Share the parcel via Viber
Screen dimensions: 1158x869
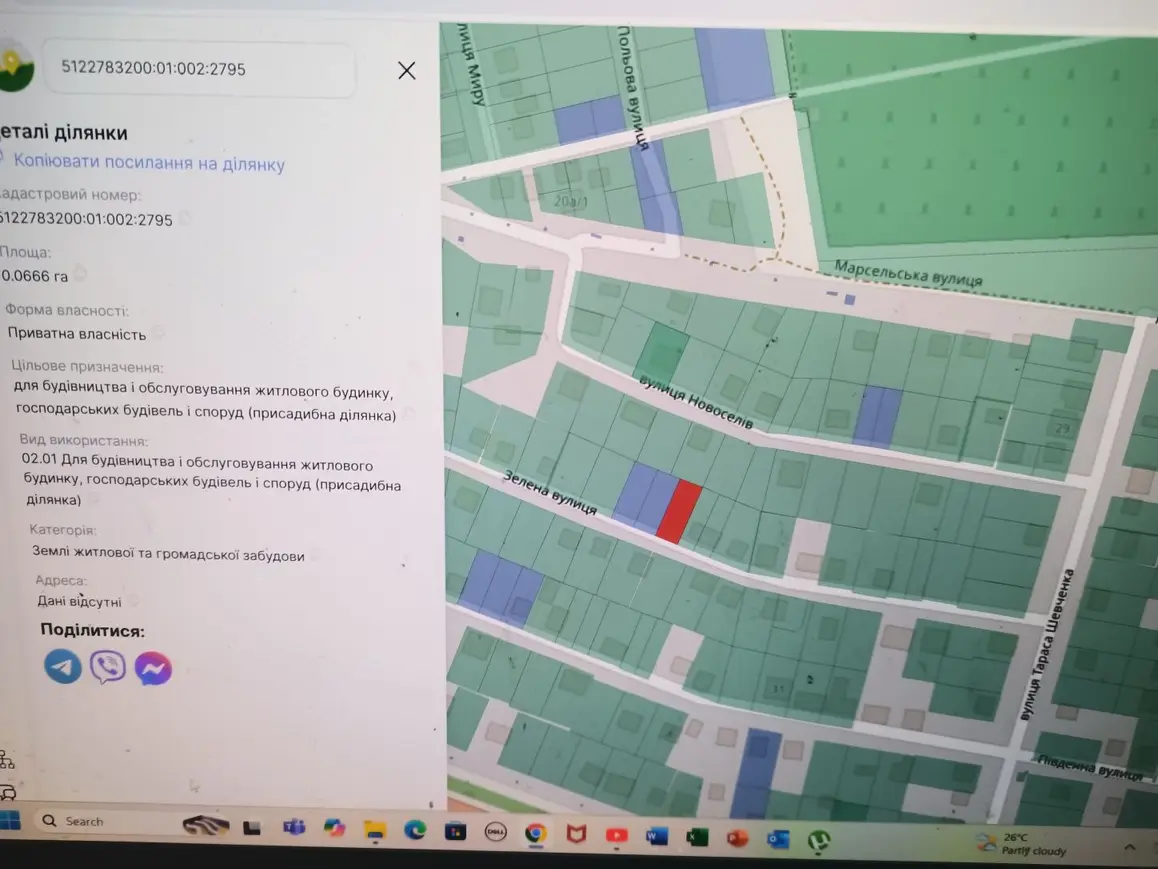(x=108, y=667)
